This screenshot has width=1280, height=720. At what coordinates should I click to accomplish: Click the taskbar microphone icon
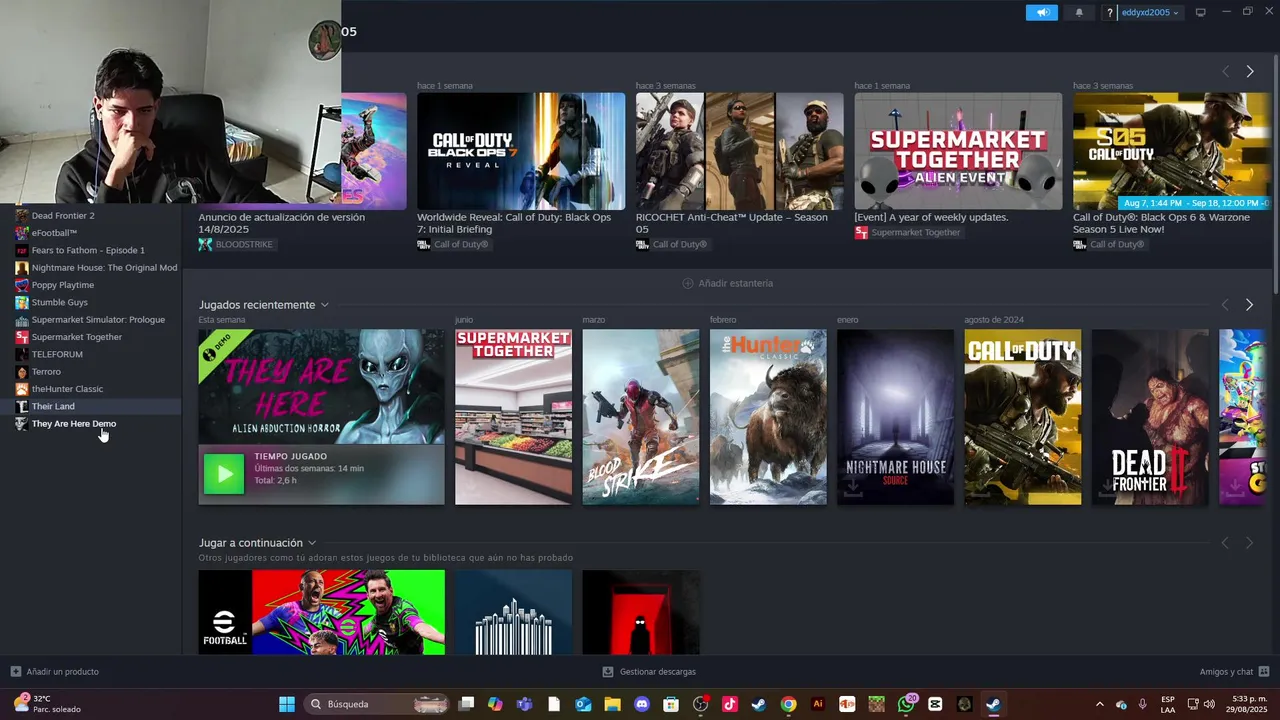coord(1142,704)
